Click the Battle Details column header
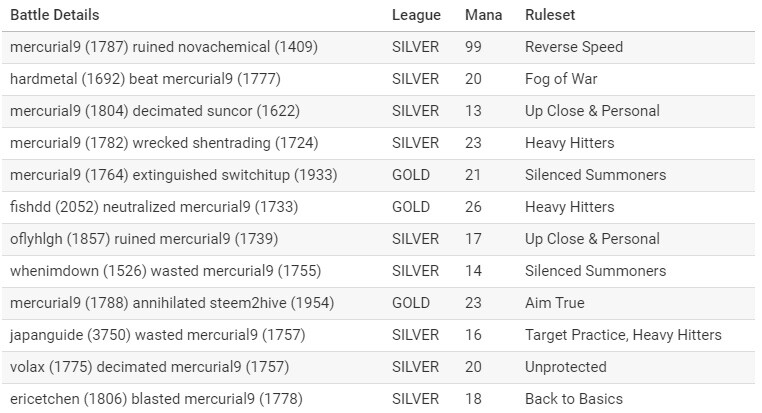762x413 pixels. click(x=54, y=15)
